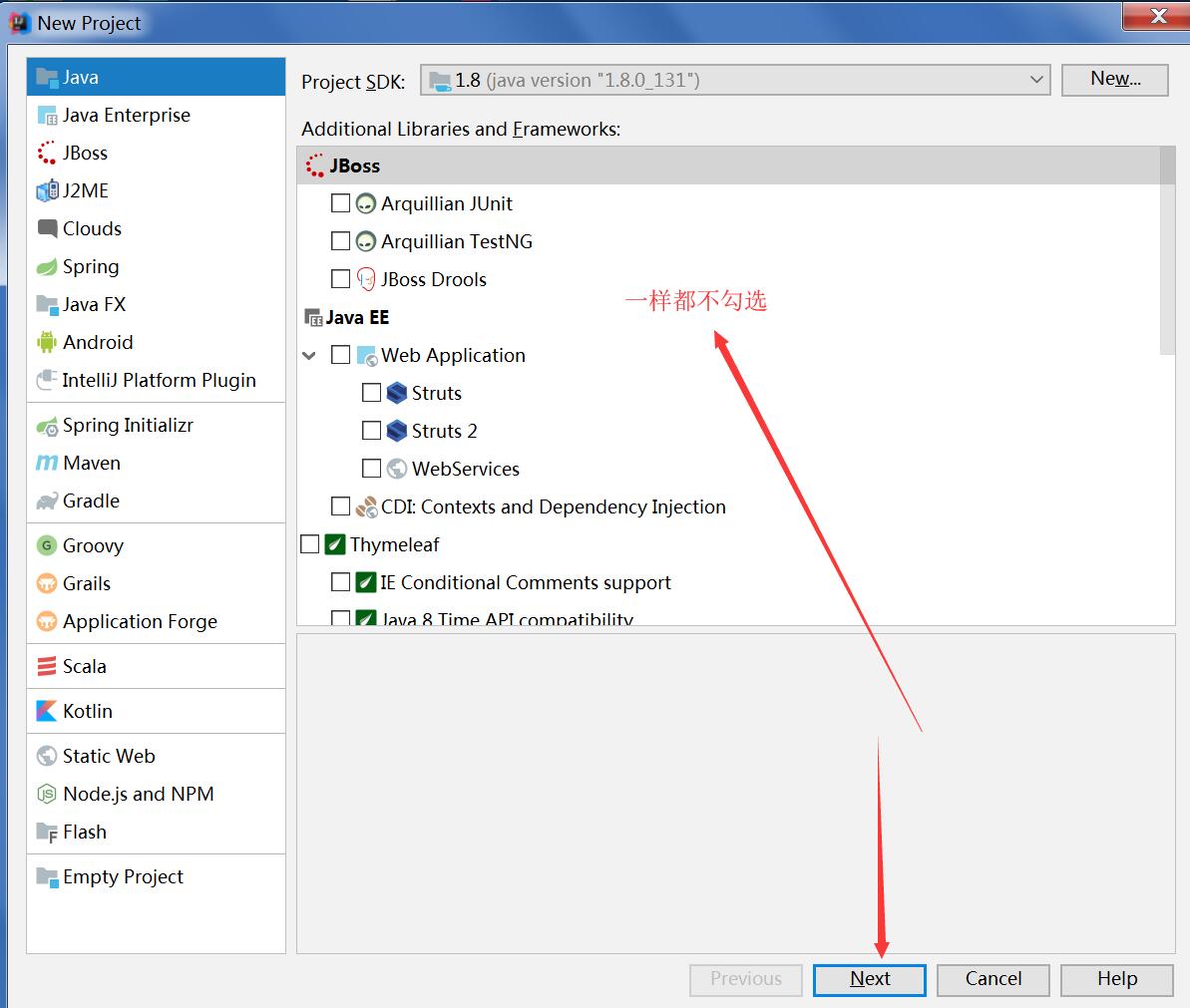Click the Spring leaf icon

47,266
